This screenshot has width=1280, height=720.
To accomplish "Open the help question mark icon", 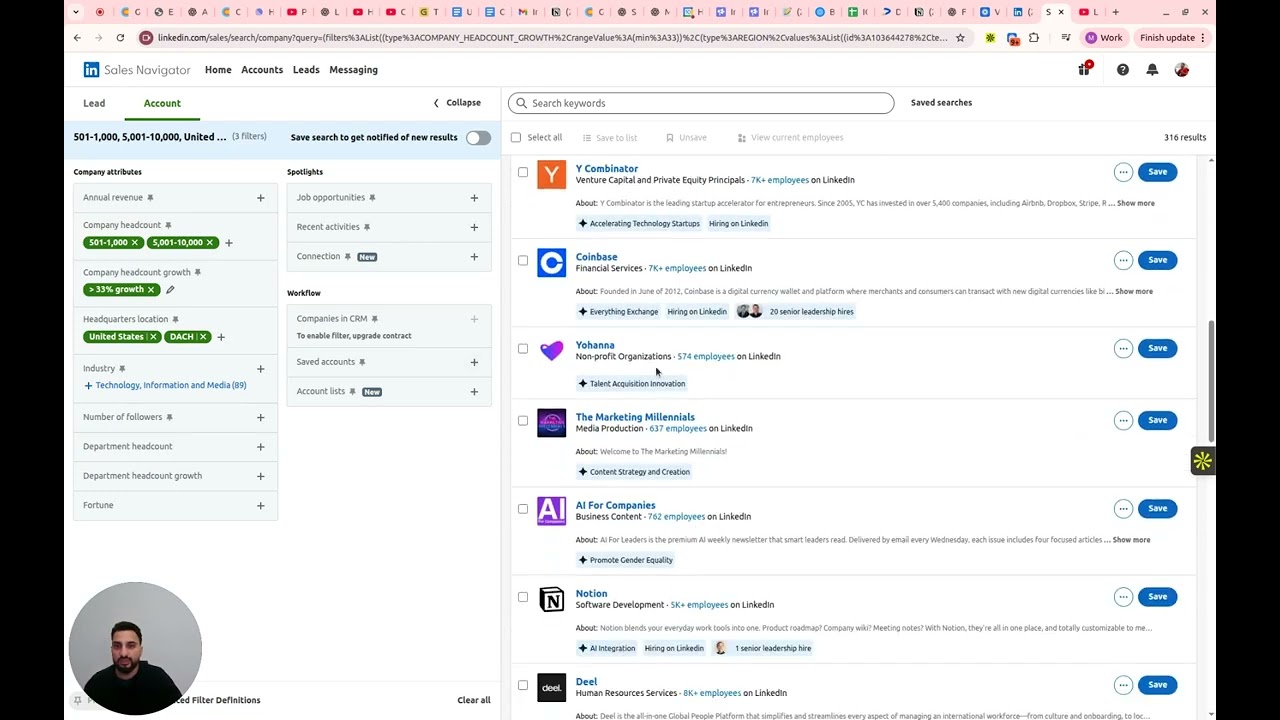I will tap(1123, 70).
